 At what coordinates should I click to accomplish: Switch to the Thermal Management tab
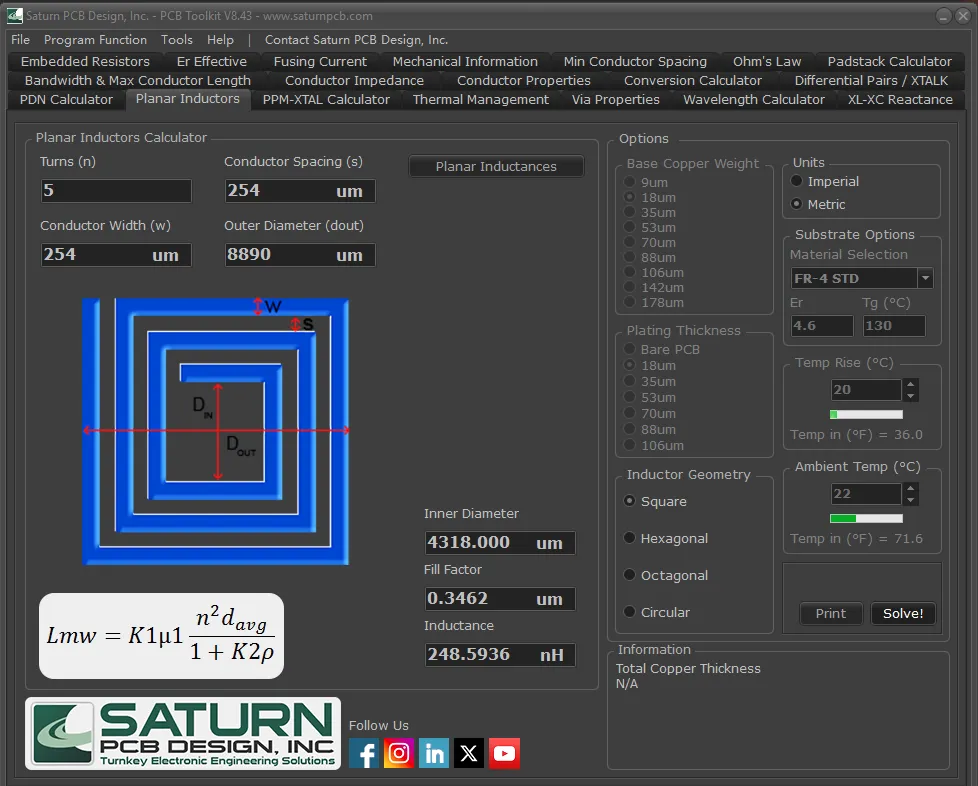tap(481, 100)
